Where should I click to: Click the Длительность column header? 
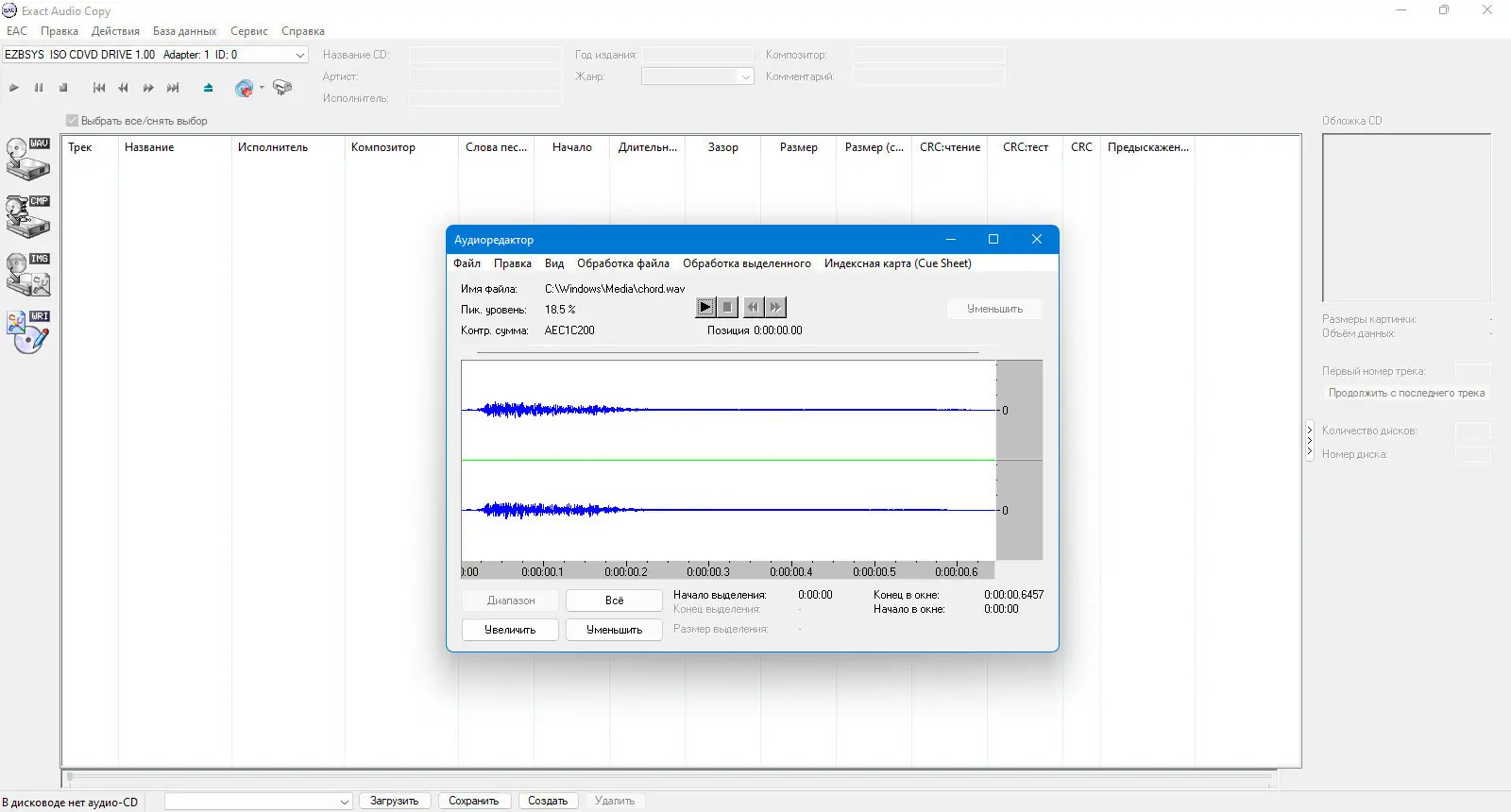(648, 147)
